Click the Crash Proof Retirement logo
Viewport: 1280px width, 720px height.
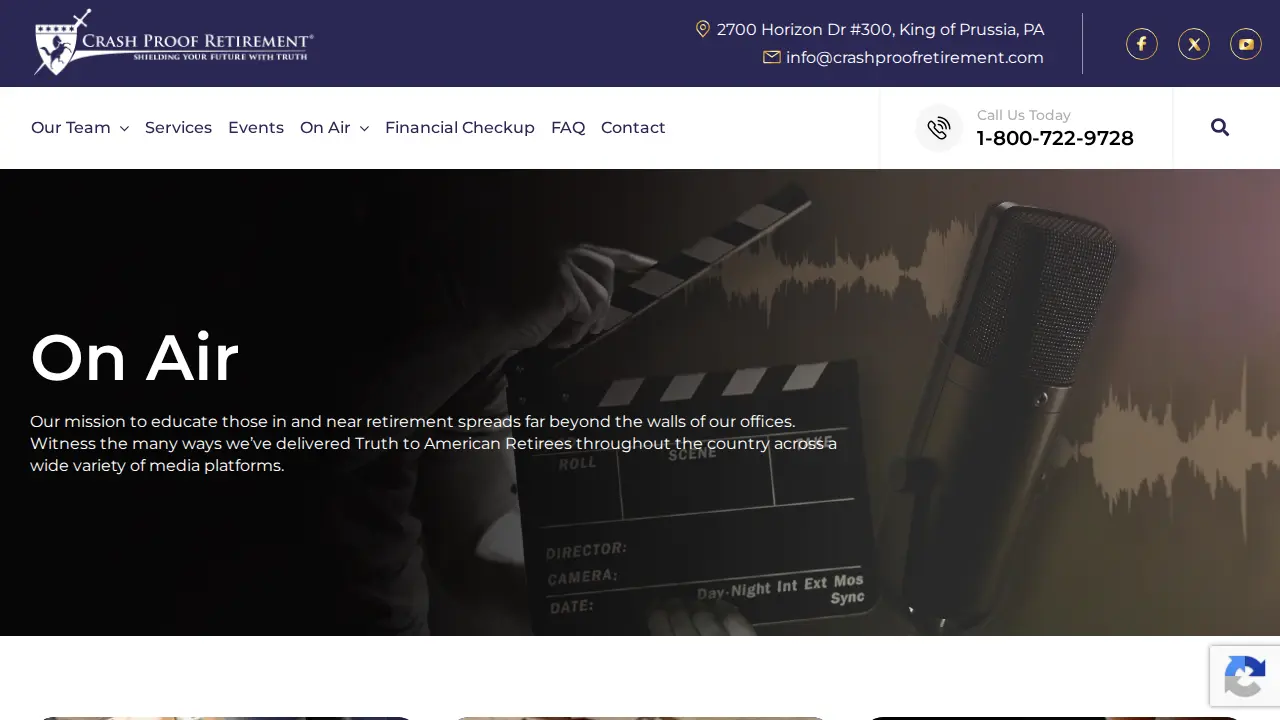pyautogui.click(x=174, y=42)
